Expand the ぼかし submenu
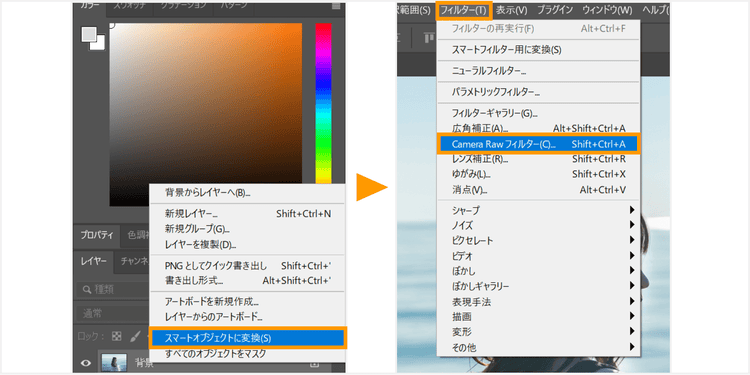 click(x=538, y=271)
